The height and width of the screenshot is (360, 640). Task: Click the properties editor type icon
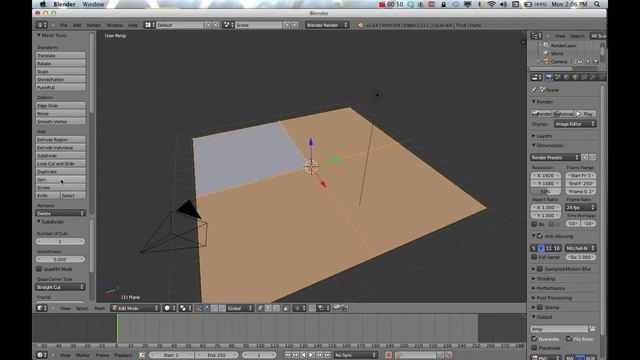(536, 77)
